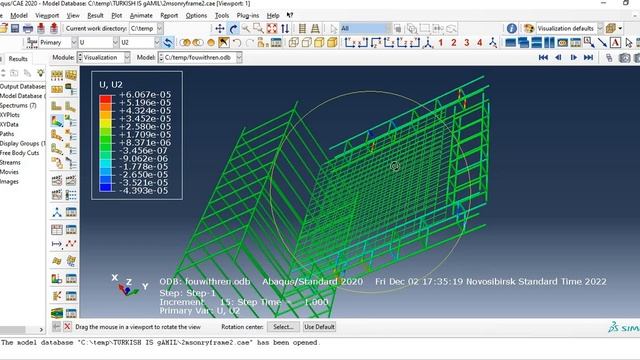This screenshot has height=360, width=640.
Task: Activate the Rotate View tool
Action: click(x=233, y=29)
